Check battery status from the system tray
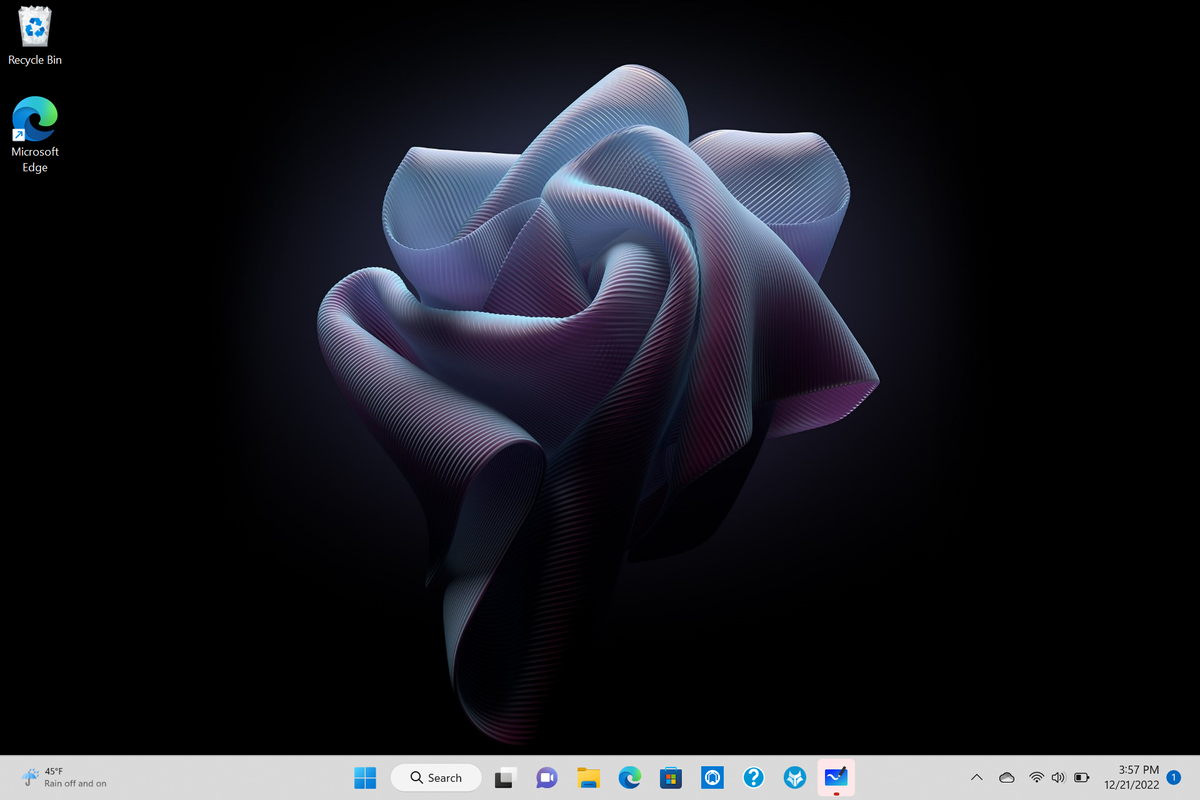The width and height of the screenshot is (1200, 800). point(1081,777)
